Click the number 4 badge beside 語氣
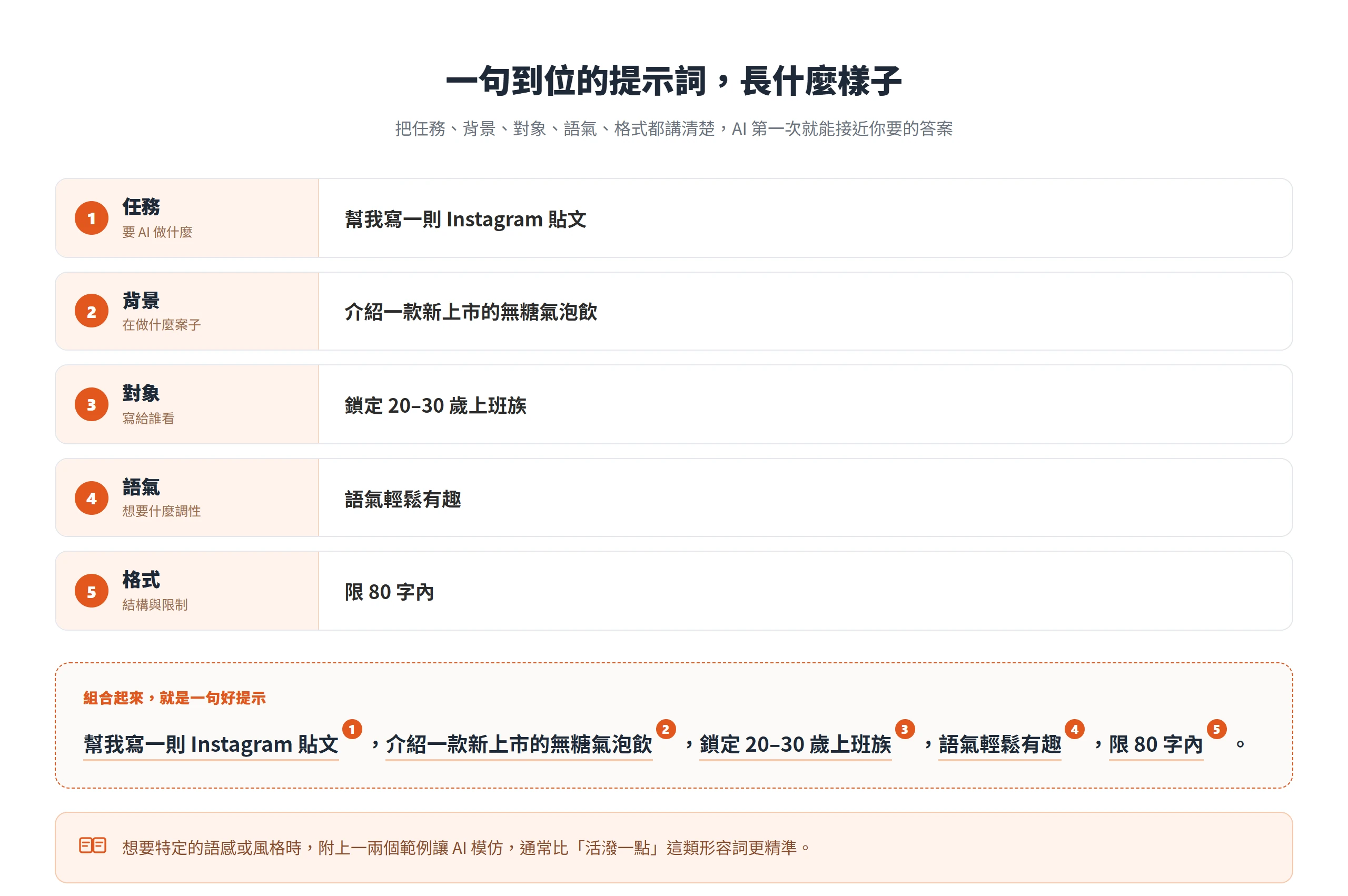The width and height of the screenshot is (1348, 896). (x=92, y=497)
